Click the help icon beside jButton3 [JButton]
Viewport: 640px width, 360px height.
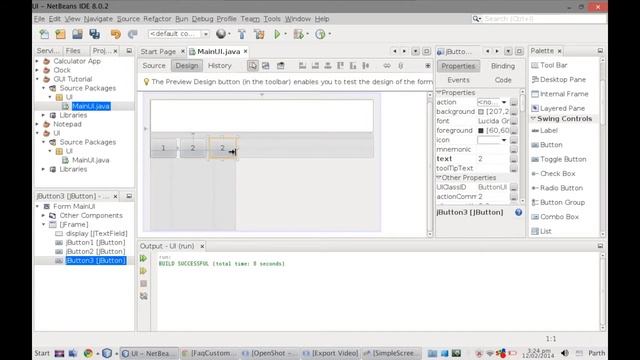click(x=518, y=212)
